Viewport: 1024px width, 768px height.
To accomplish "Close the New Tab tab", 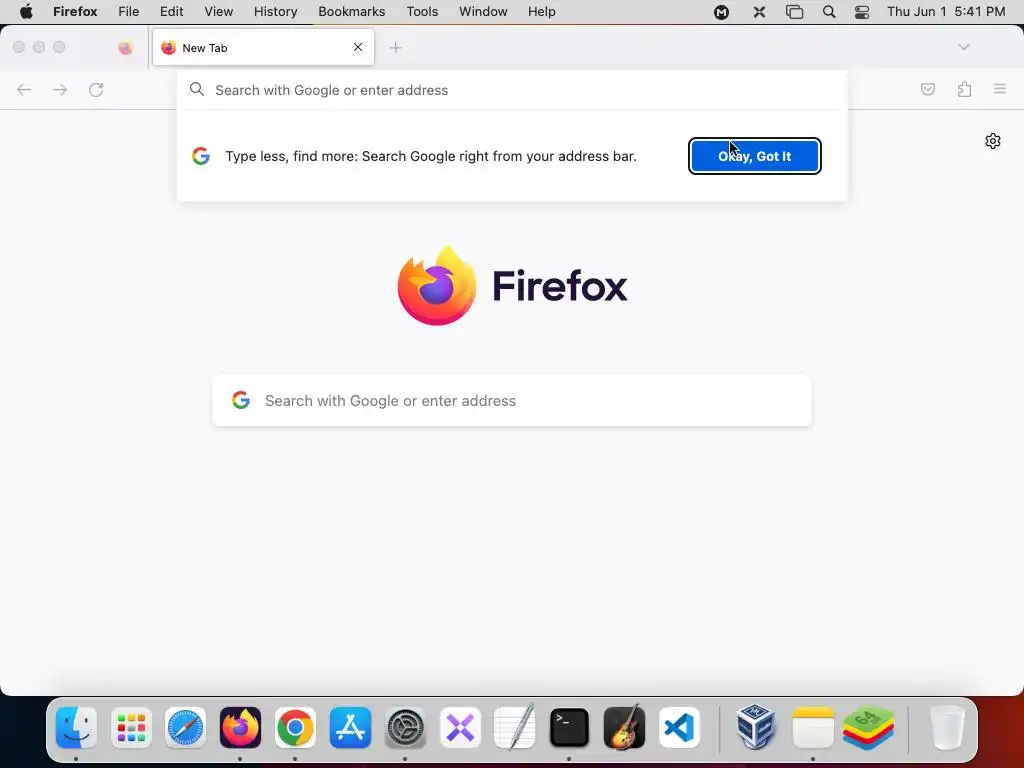I will click(358, 47).
